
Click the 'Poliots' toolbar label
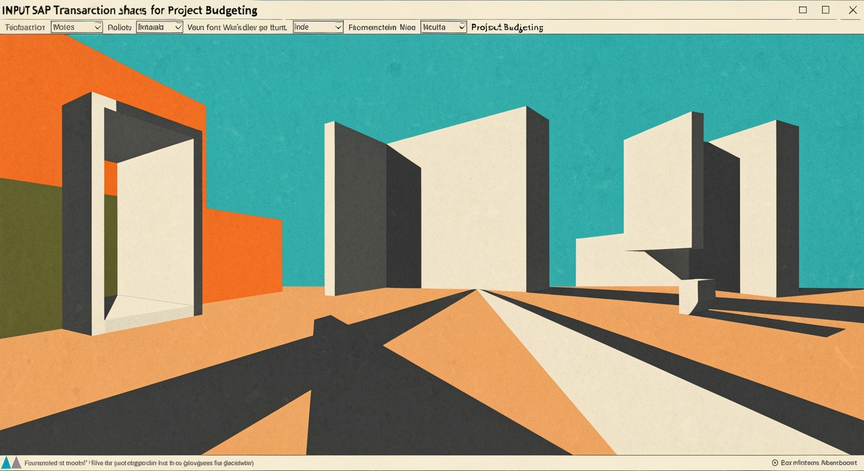tap(120, 27)
